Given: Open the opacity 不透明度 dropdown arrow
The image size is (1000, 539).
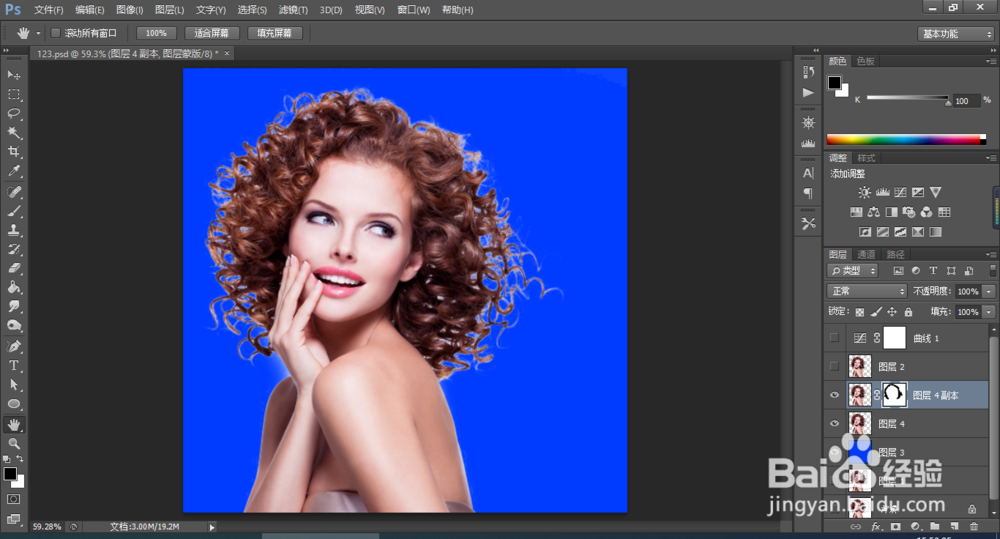Looking at the screenshot, I should tap(989, 291).
